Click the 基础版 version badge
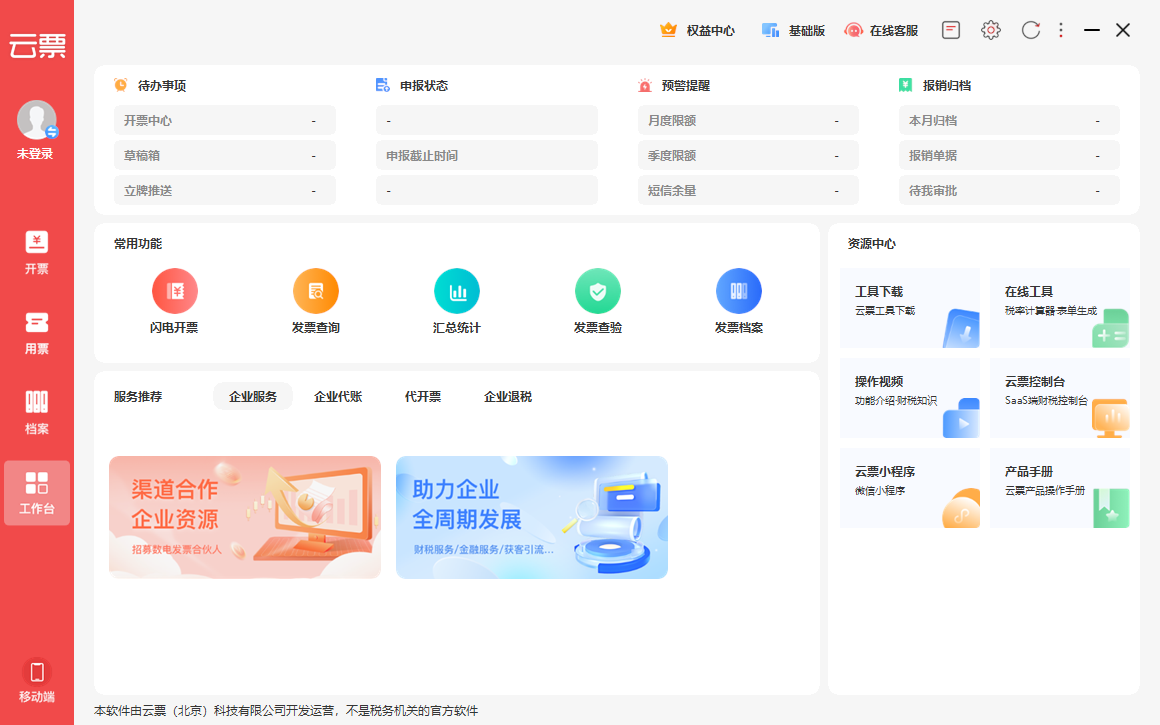Image resolution: width=1160 pixels, height=725 pixels. pos(793,30)
